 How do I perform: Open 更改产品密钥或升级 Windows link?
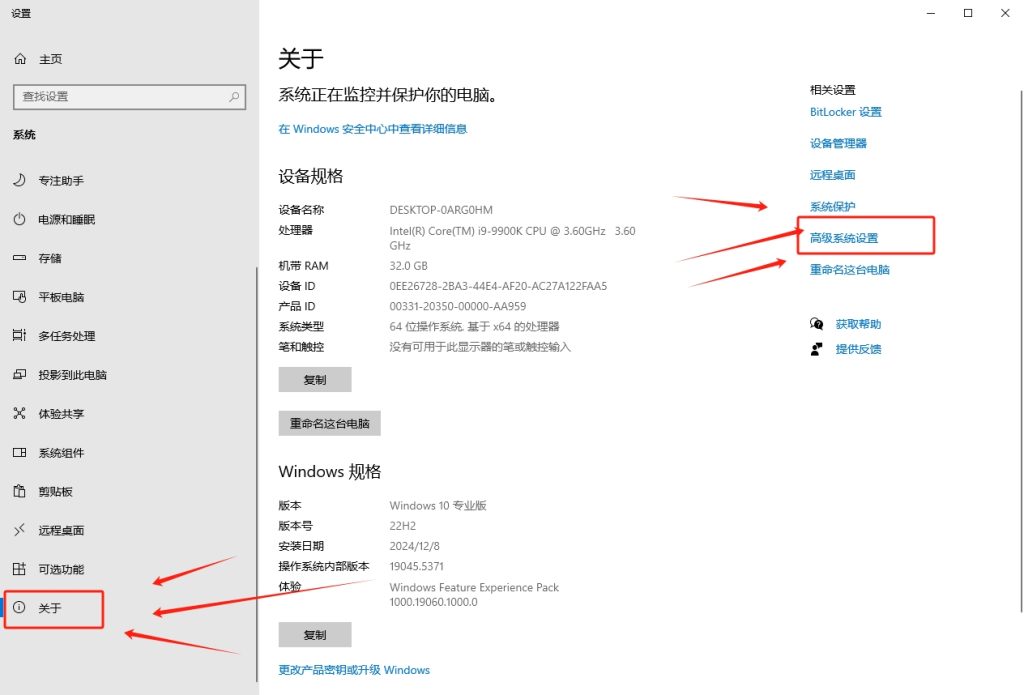click(354, 670)
